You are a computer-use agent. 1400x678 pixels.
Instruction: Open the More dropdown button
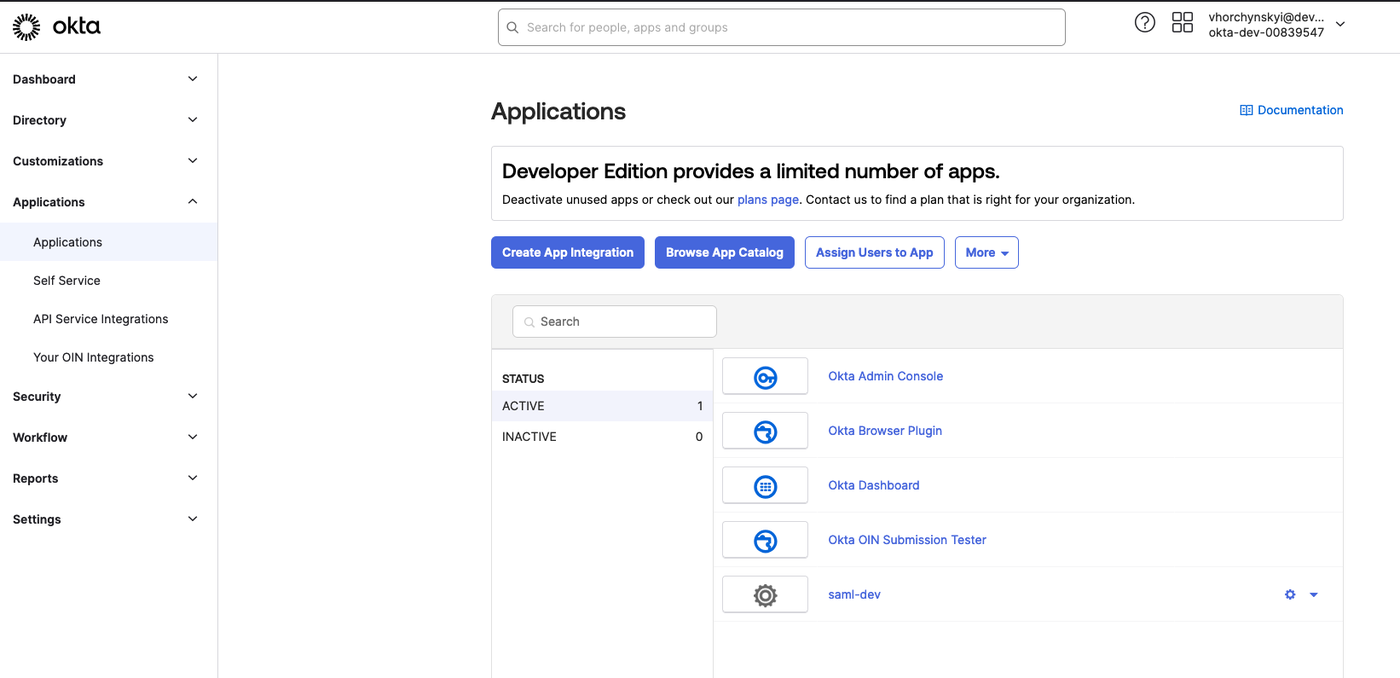986,253
